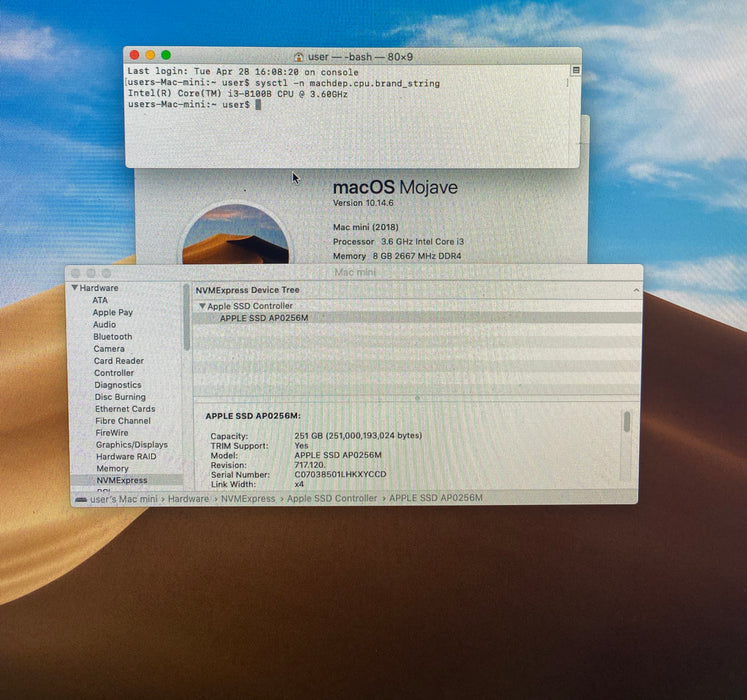
Task: Select Disc Burning in the sidebar
Action: 120,396
